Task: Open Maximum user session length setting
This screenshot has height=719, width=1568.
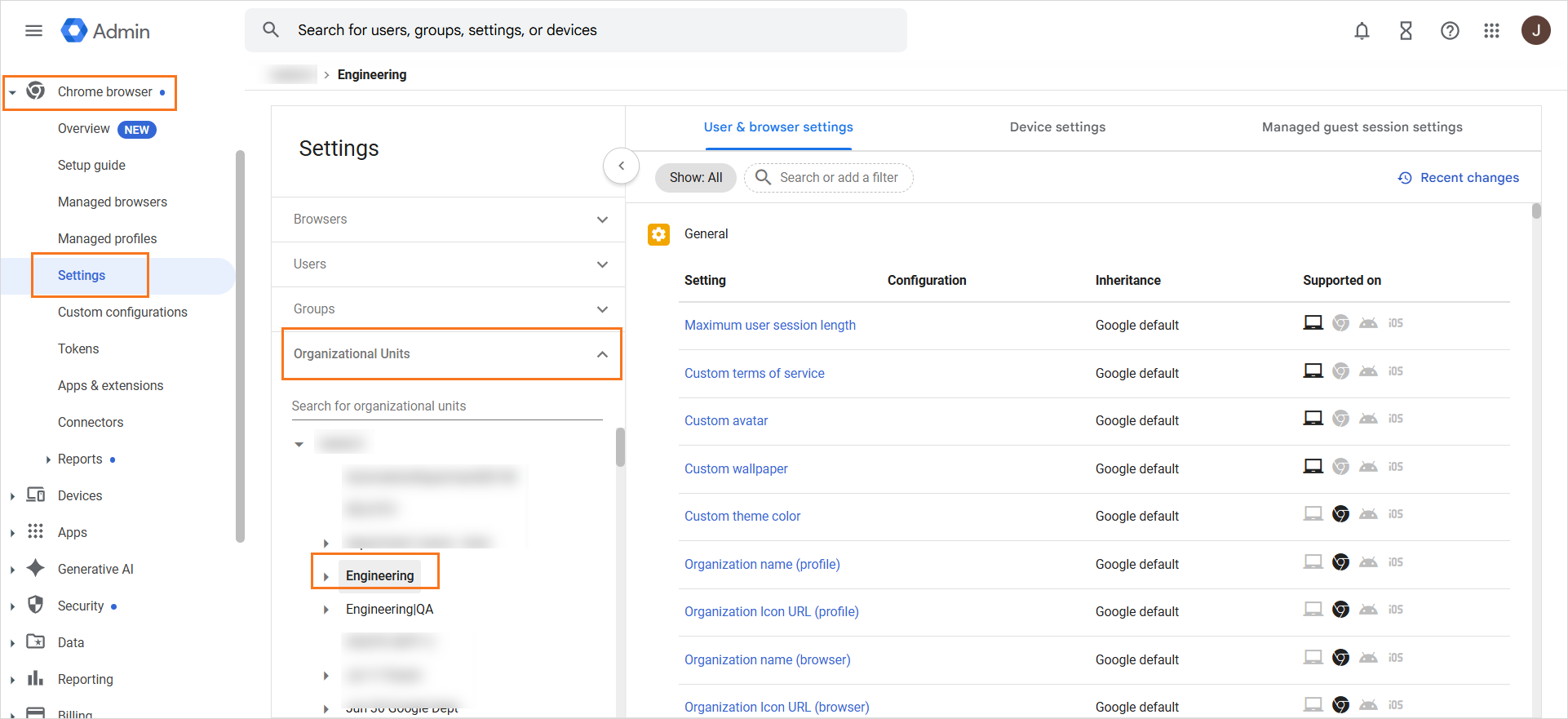Action: click(770, 325)
